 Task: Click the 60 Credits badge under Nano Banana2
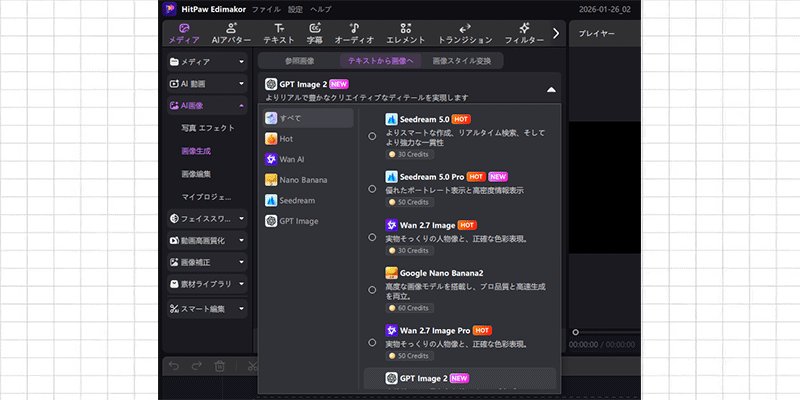tap(410, 308)
